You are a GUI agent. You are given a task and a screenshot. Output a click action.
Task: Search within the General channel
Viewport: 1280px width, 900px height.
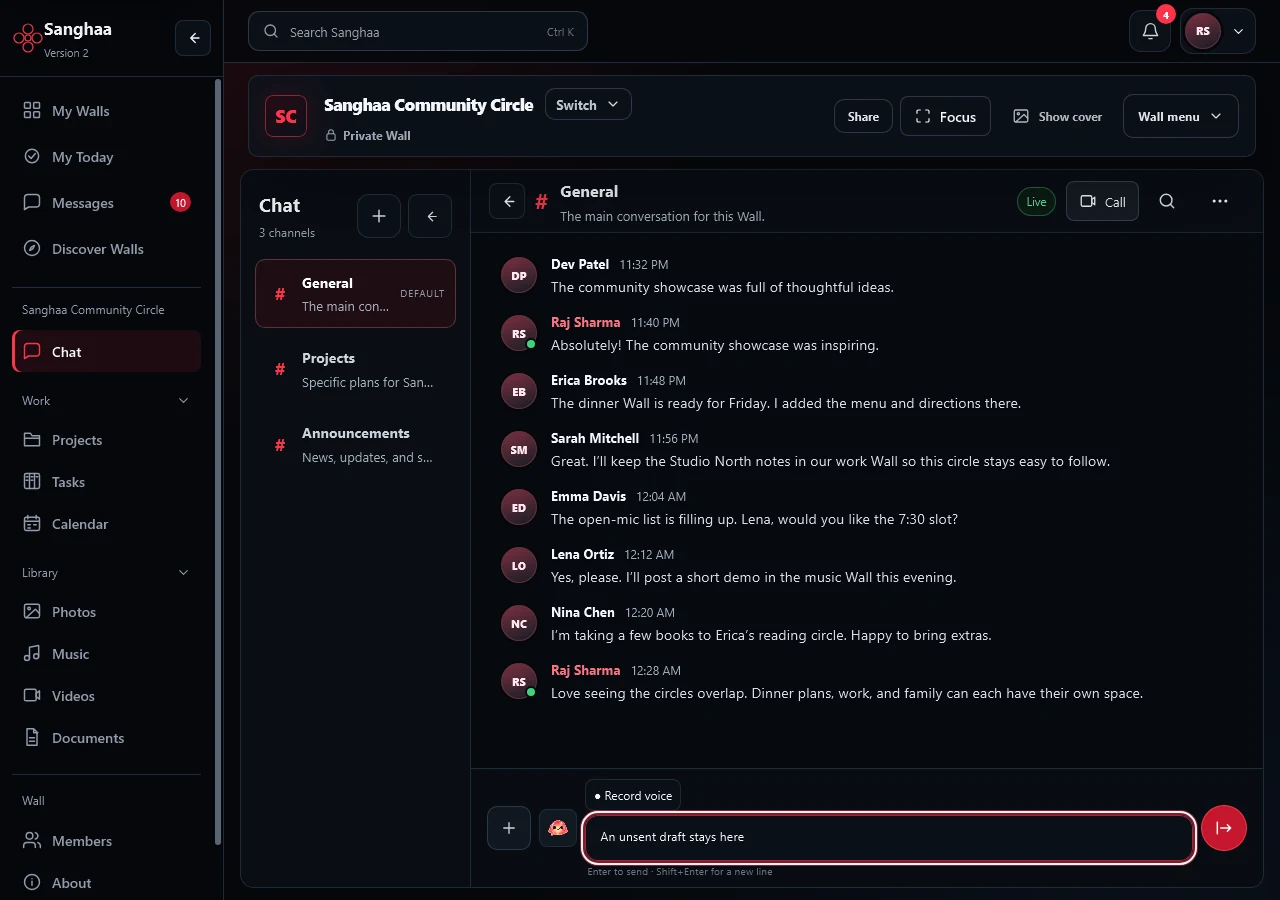(1167, 201)
